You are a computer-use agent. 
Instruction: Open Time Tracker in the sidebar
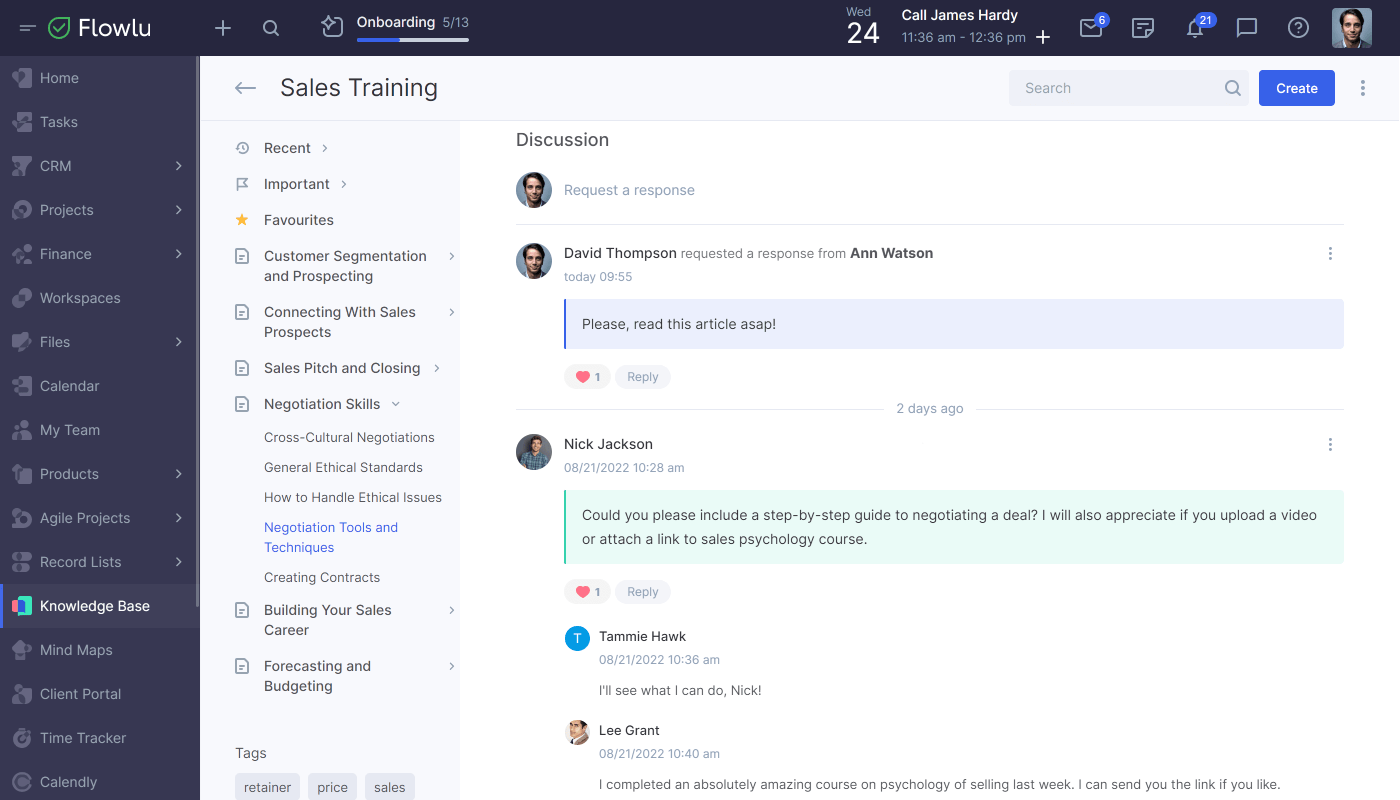tap(100, 738)
